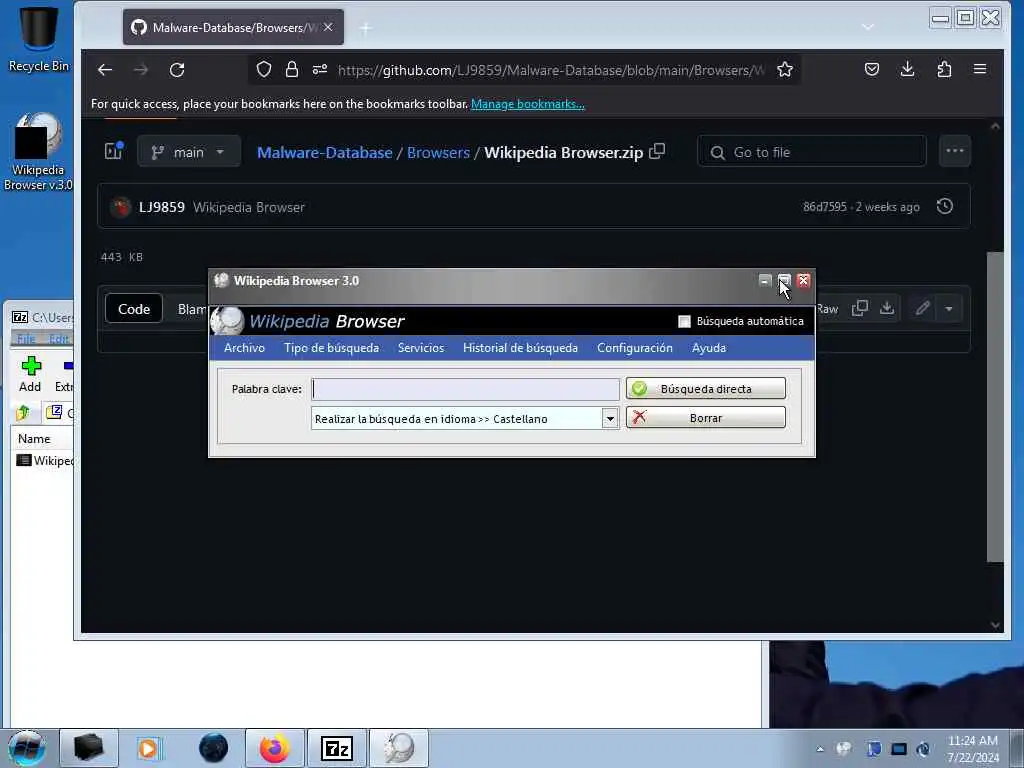This screenshot has width=1024, height=768.
Task: Copy file path icon next to Wikipedia Browser.zip
Action: click(x=657, y=152)
